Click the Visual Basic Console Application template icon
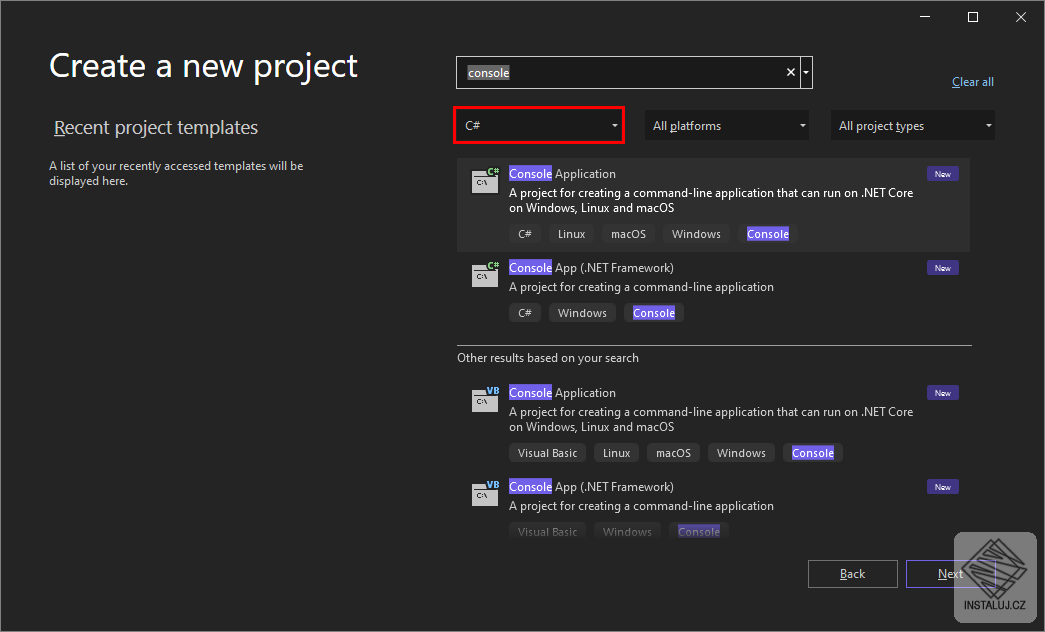Image resolution: width=1045 pixels, height=632 pixels. pos(484,400)
